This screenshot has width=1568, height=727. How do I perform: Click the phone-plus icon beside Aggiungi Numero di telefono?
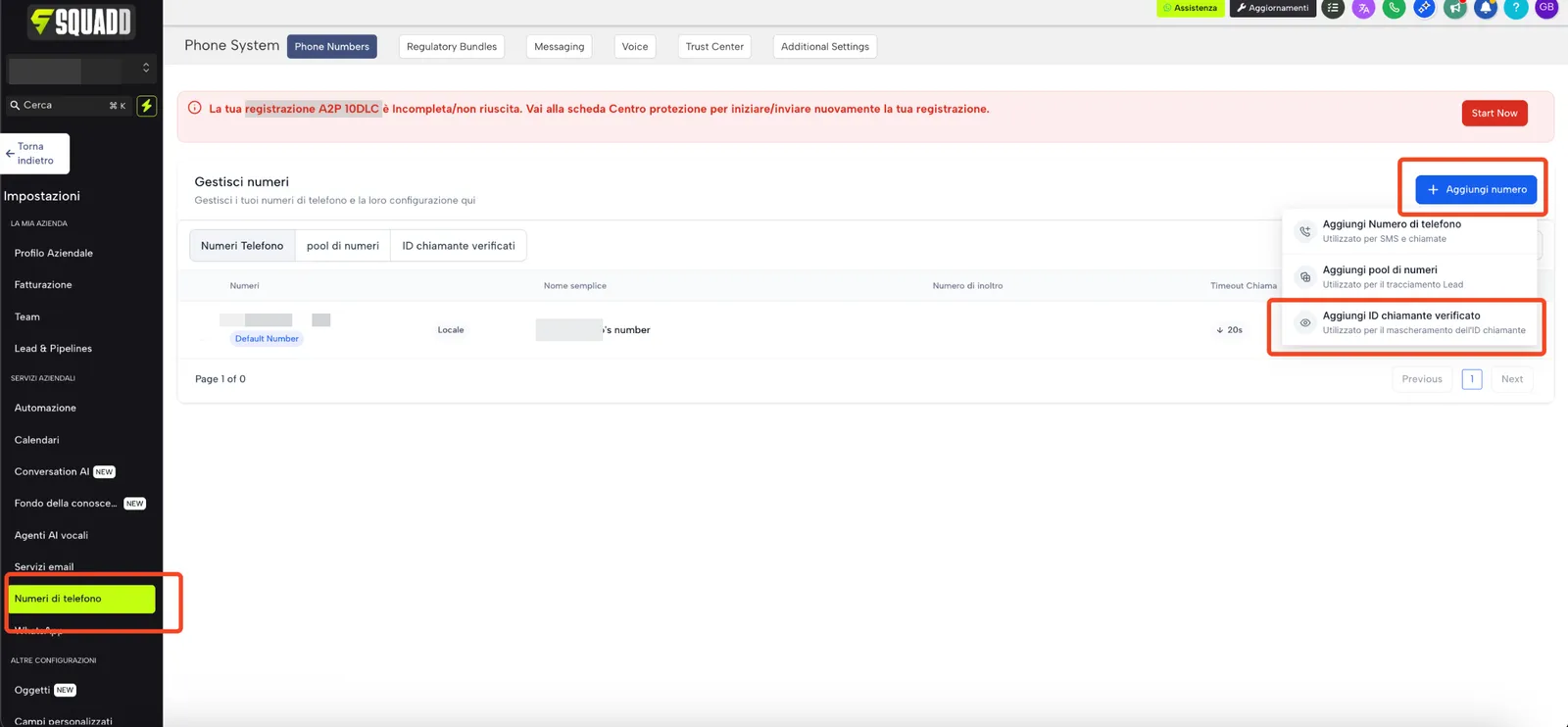pyautogui.click(x=1304, y=231)
